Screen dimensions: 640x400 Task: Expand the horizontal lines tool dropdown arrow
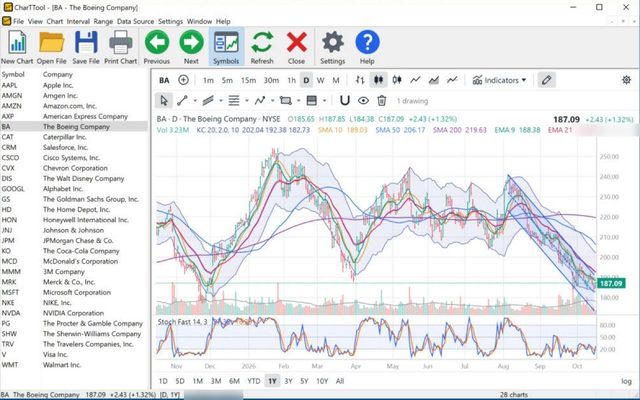[247, 100]
